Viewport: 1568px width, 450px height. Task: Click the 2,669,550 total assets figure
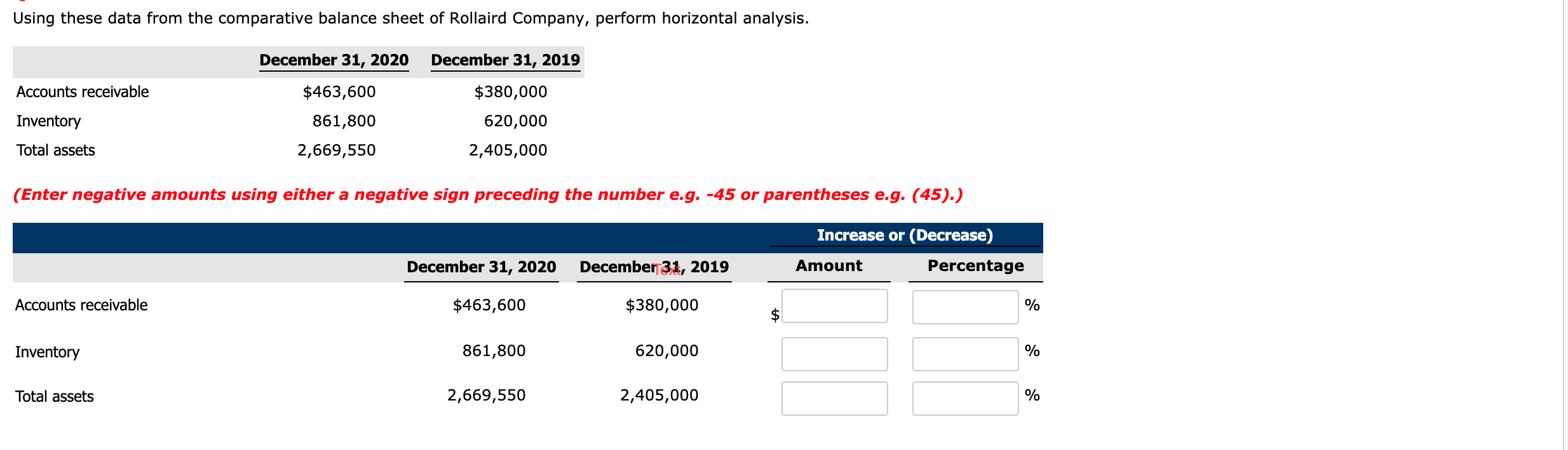point(337,150)
